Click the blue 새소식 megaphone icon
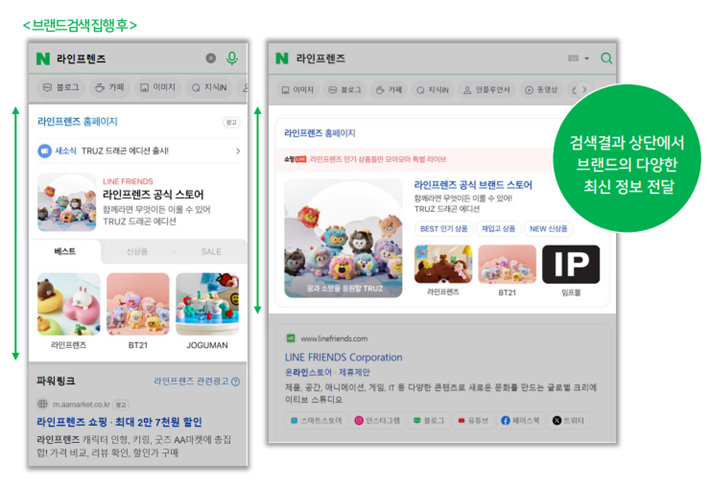711x487 pixels. point(44,151)
